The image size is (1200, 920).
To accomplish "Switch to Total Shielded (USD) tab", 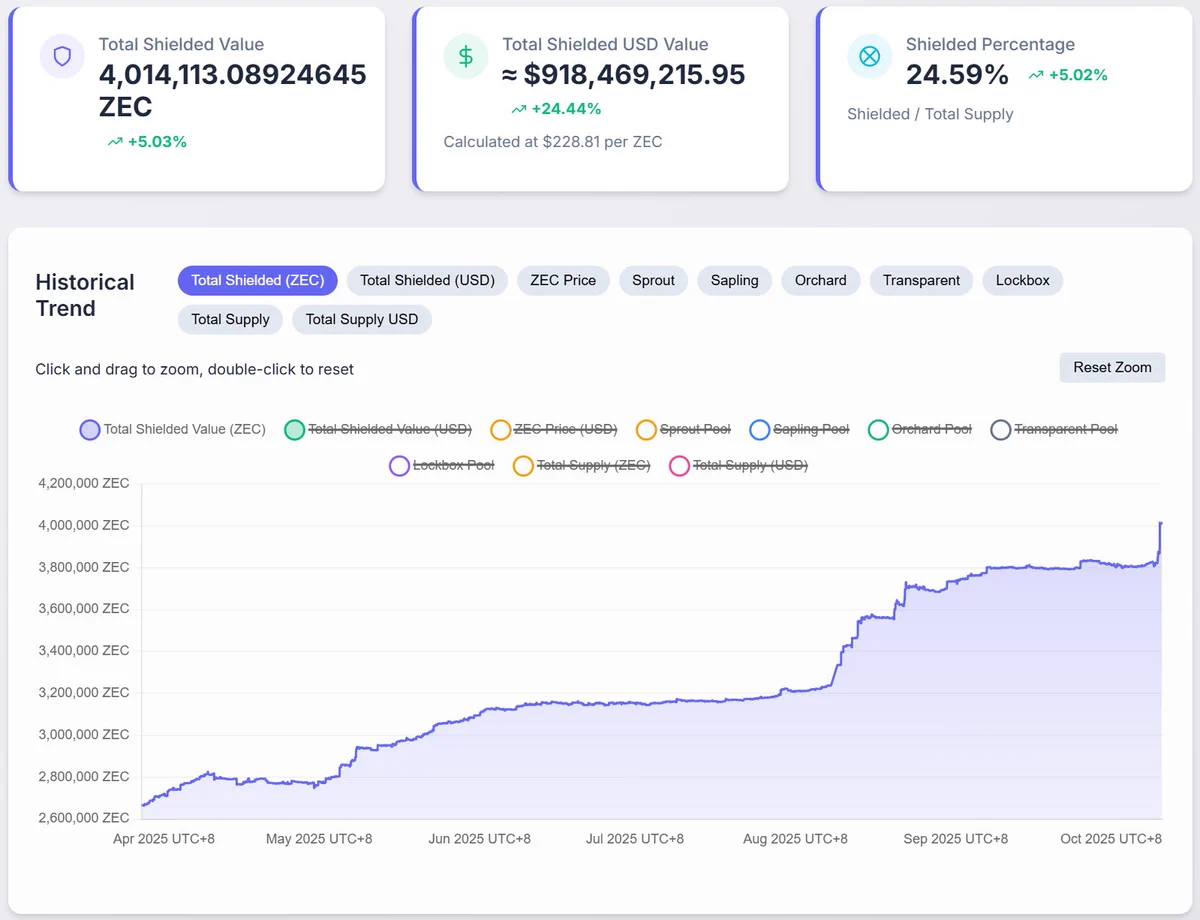I will tap(428, 280).
